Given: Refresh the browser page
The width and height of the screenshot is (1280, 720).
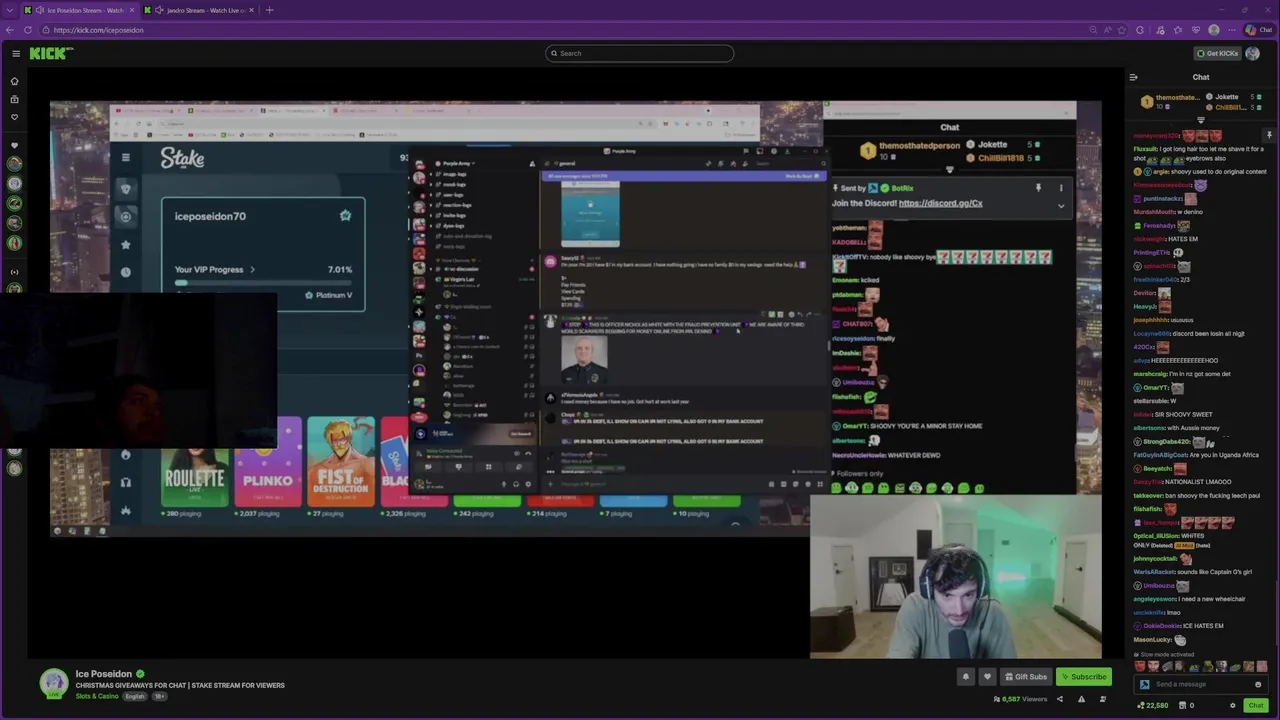Looking at the screenshot, I should pos(28,30).
